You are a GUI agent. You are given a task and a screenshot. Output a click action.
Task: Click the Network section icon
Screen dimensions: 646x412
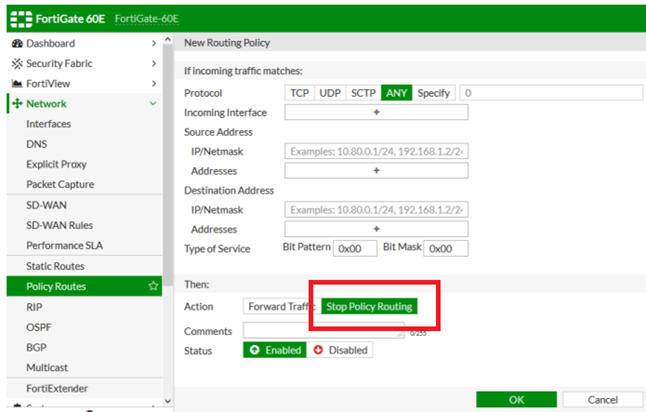(x=16, y=104)
